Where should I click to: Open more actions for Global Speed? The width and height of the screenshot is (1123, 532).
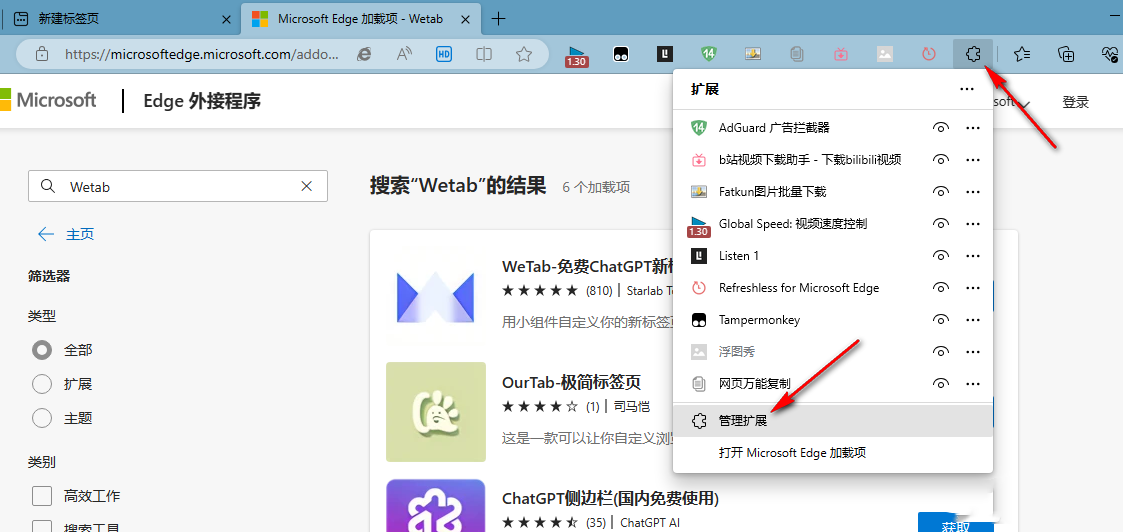[x=973, y=223]
